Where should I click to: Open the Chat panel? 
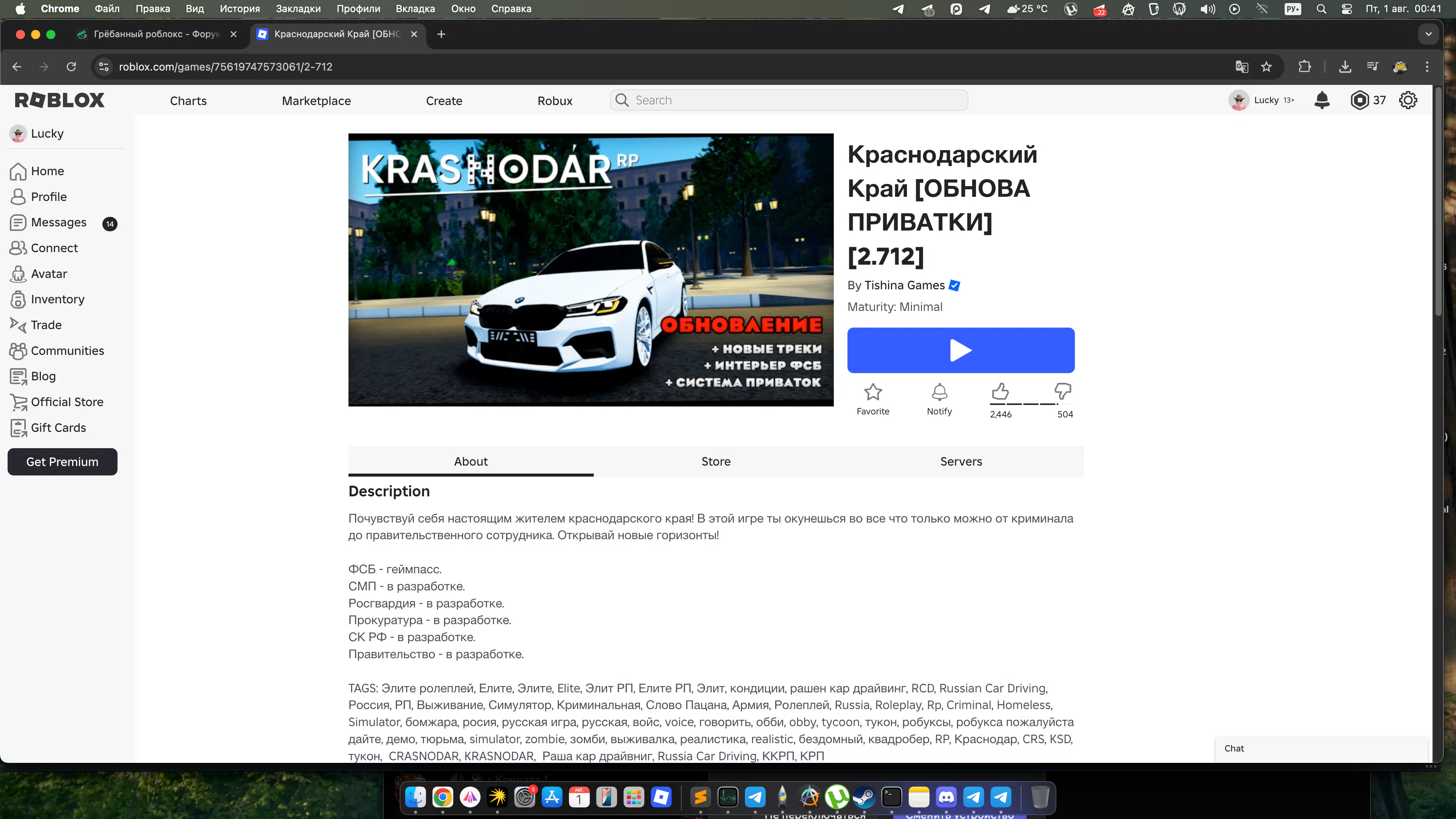point(1321,748)
